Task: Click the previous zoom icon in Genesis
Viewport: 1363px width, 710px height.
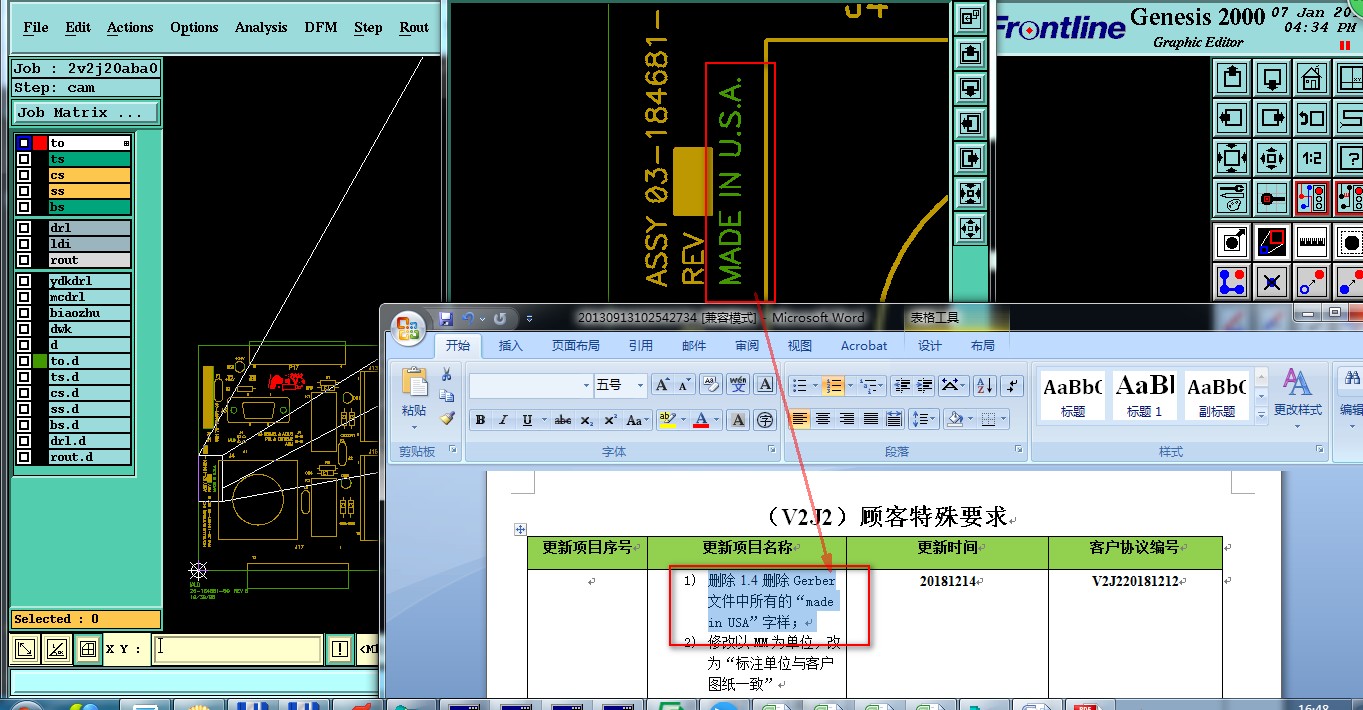Action: click(x=1311, y=117)
